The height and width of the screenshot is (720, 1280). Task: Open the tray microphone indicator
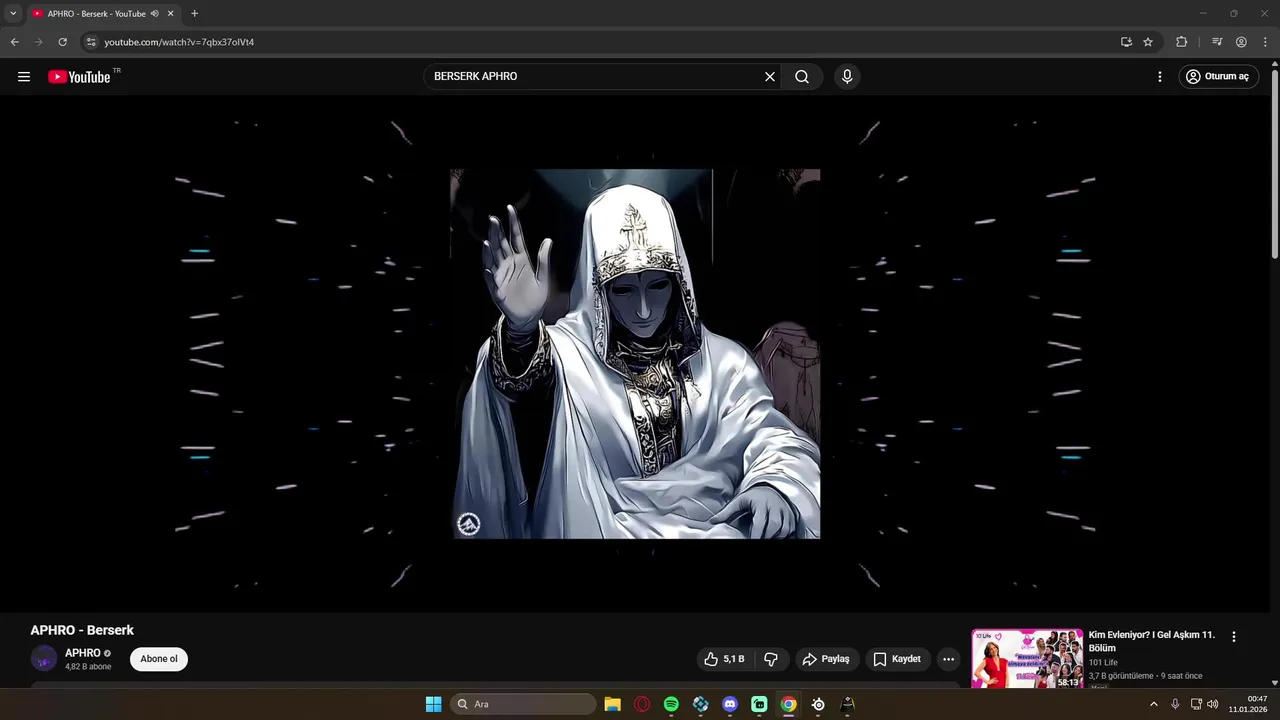tap(1175, 704)
